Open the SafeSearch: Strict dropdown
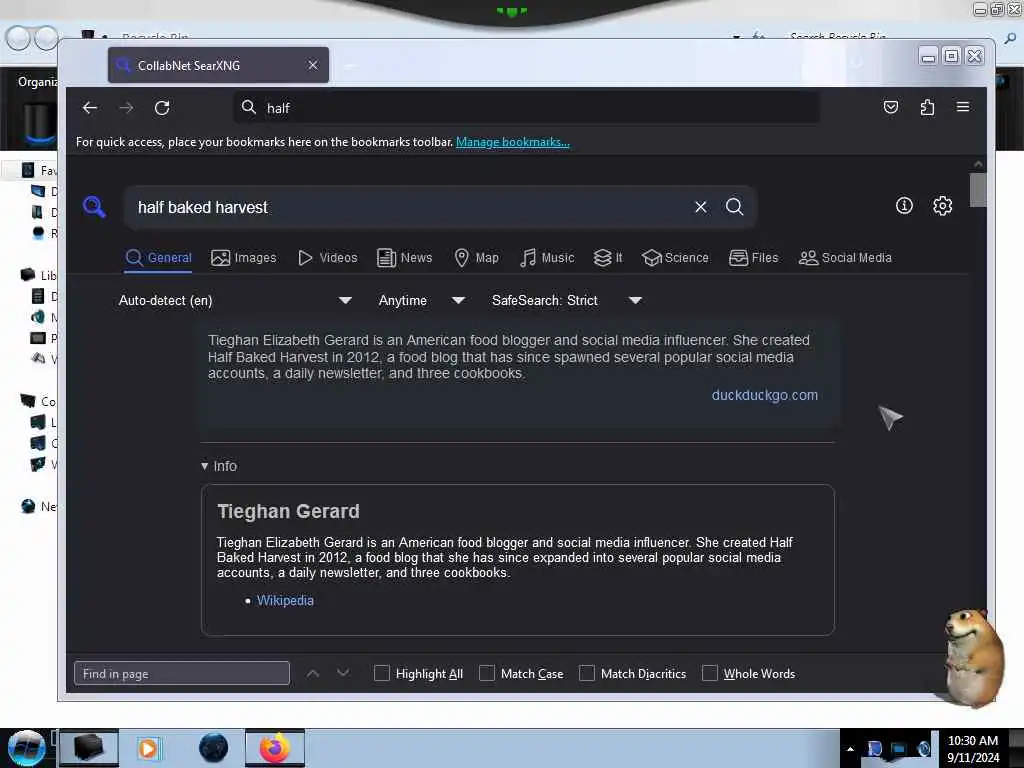 567,300
